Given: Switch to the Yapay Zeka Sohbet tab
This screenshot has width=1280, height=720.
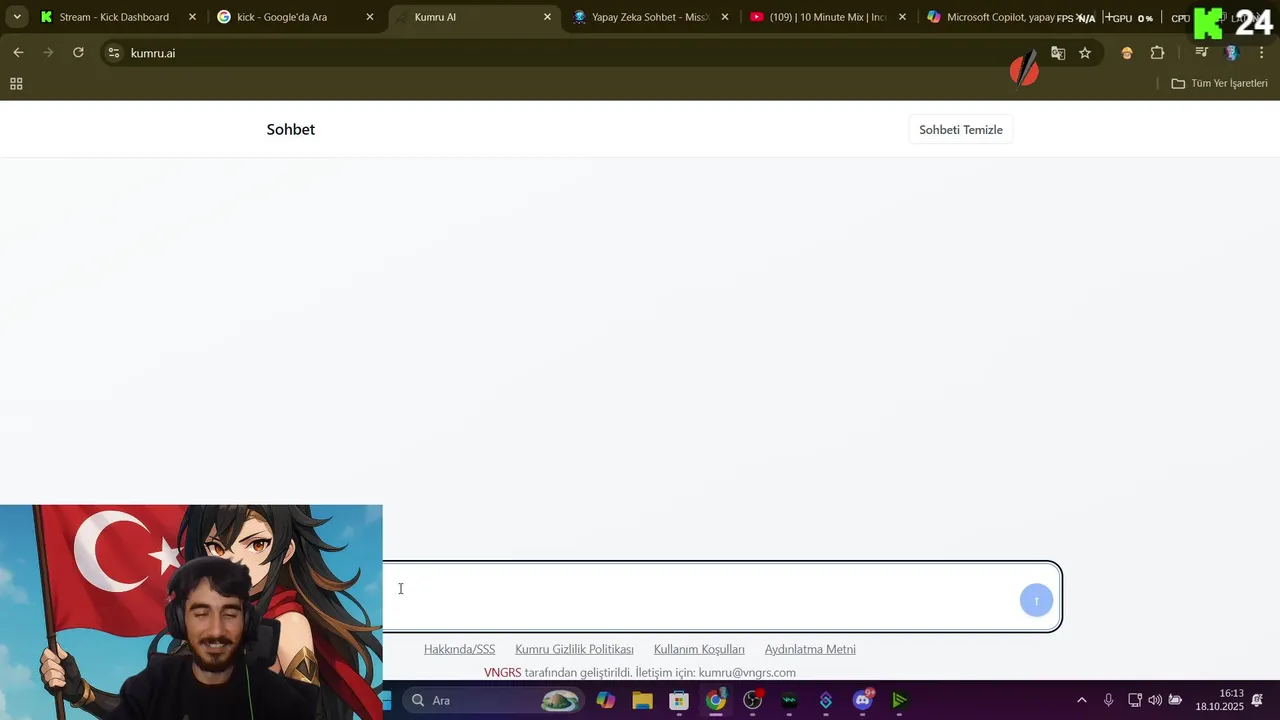Looking at the screenshot, I should pos(651,17).
